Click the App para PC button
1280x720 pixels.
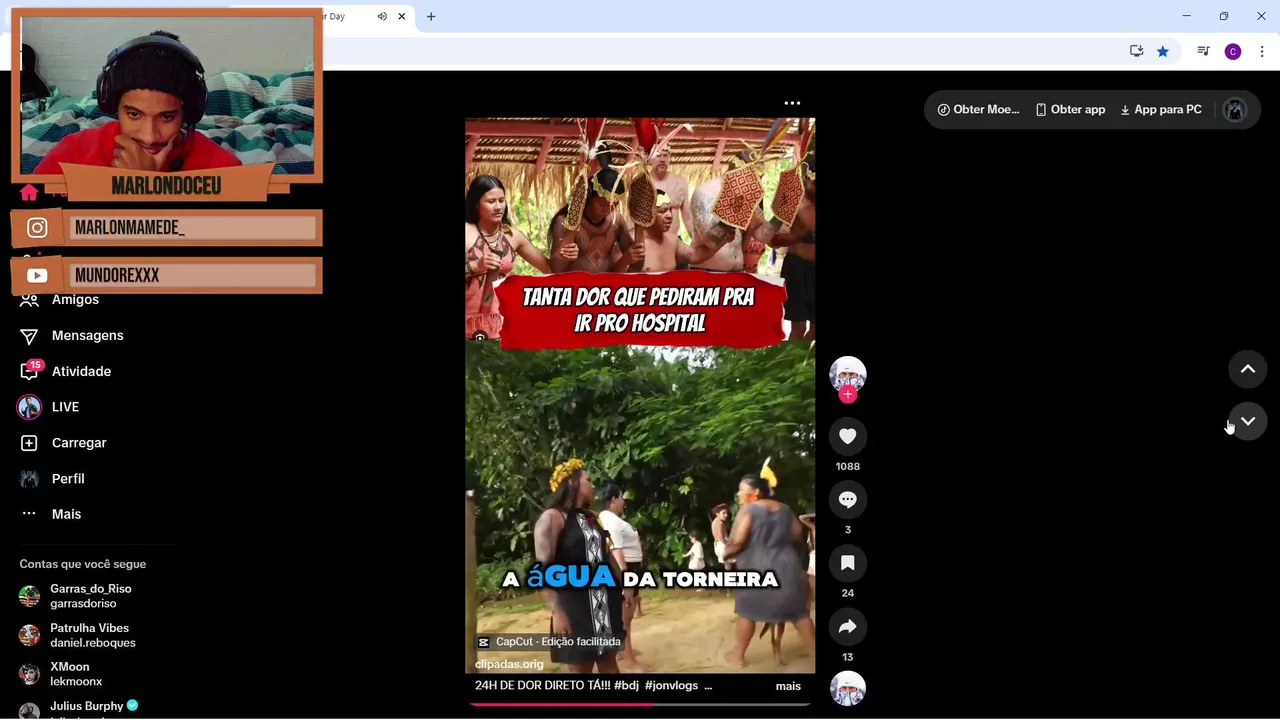(x=1161, y=110)
